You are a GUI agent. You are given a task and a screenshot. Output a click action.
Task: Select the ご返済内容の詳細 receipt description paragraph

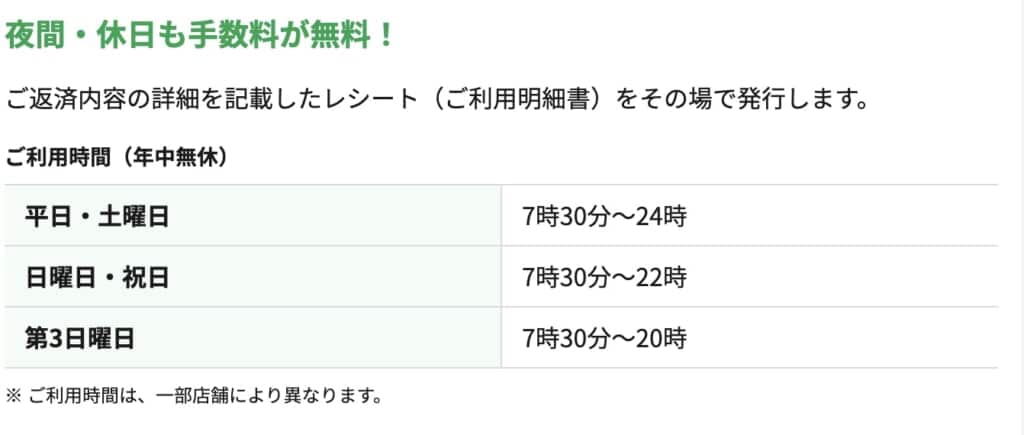click(x=438, y=101)
